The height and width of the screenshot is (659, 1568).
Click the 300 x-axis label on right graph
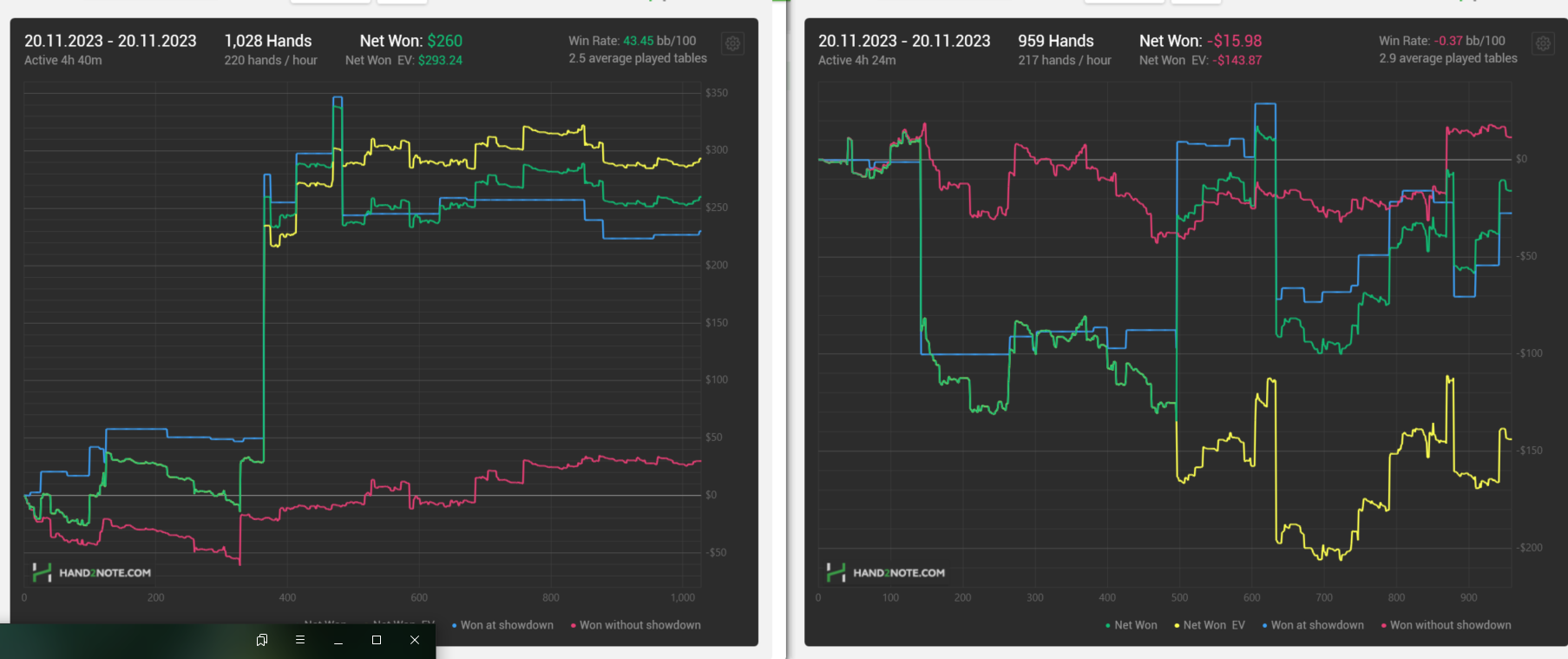[1035, 597]
